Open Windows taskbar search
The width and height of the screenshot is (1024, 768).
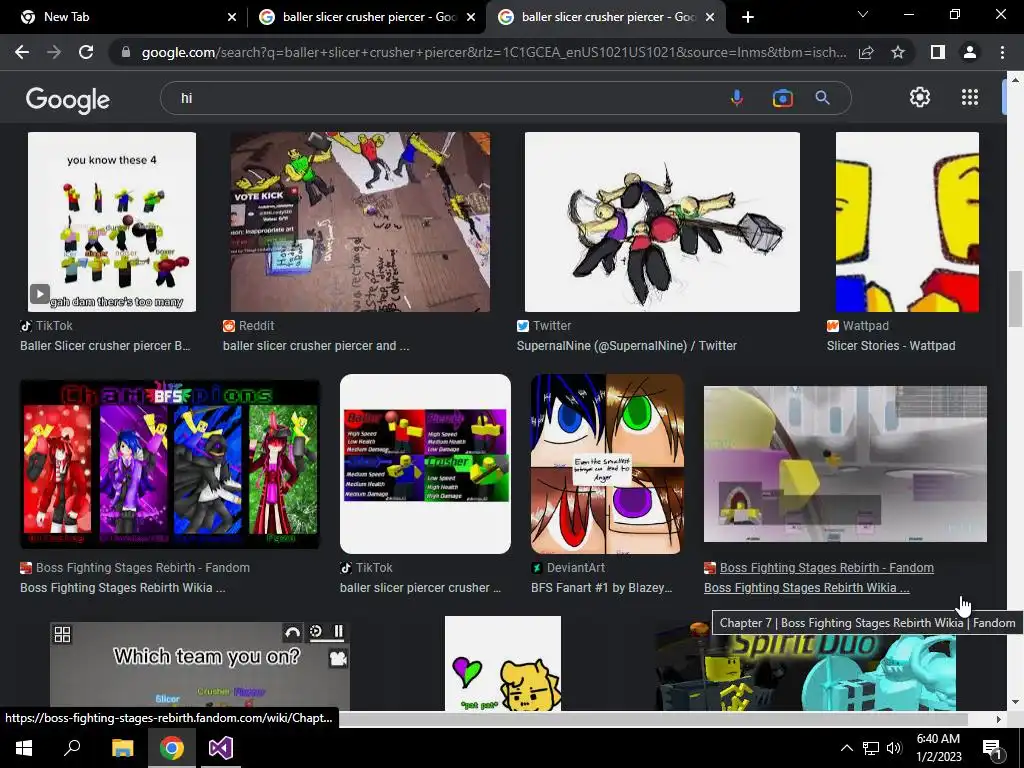[x=72, y=748]
